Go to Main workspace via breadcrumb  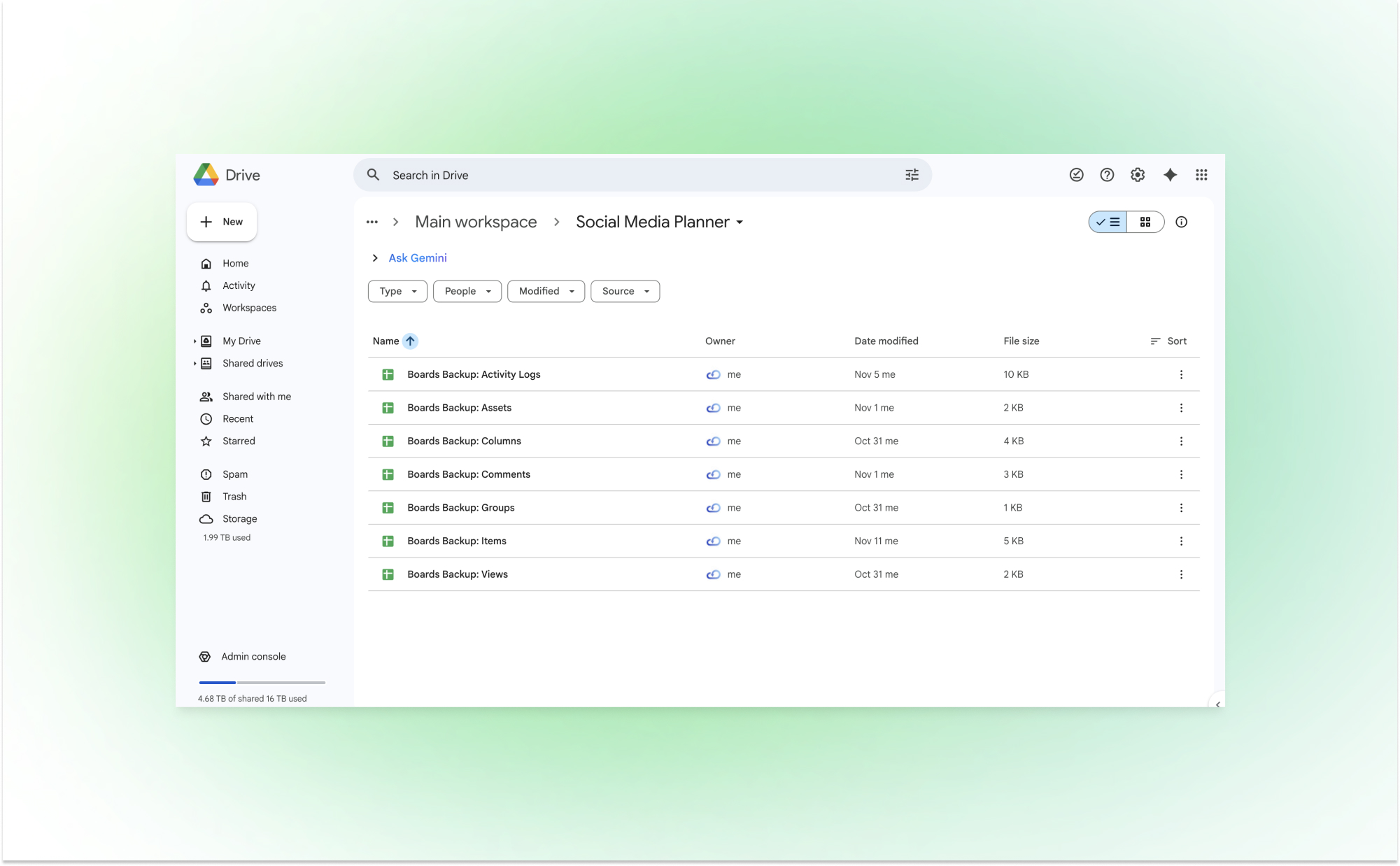point(476,222)
